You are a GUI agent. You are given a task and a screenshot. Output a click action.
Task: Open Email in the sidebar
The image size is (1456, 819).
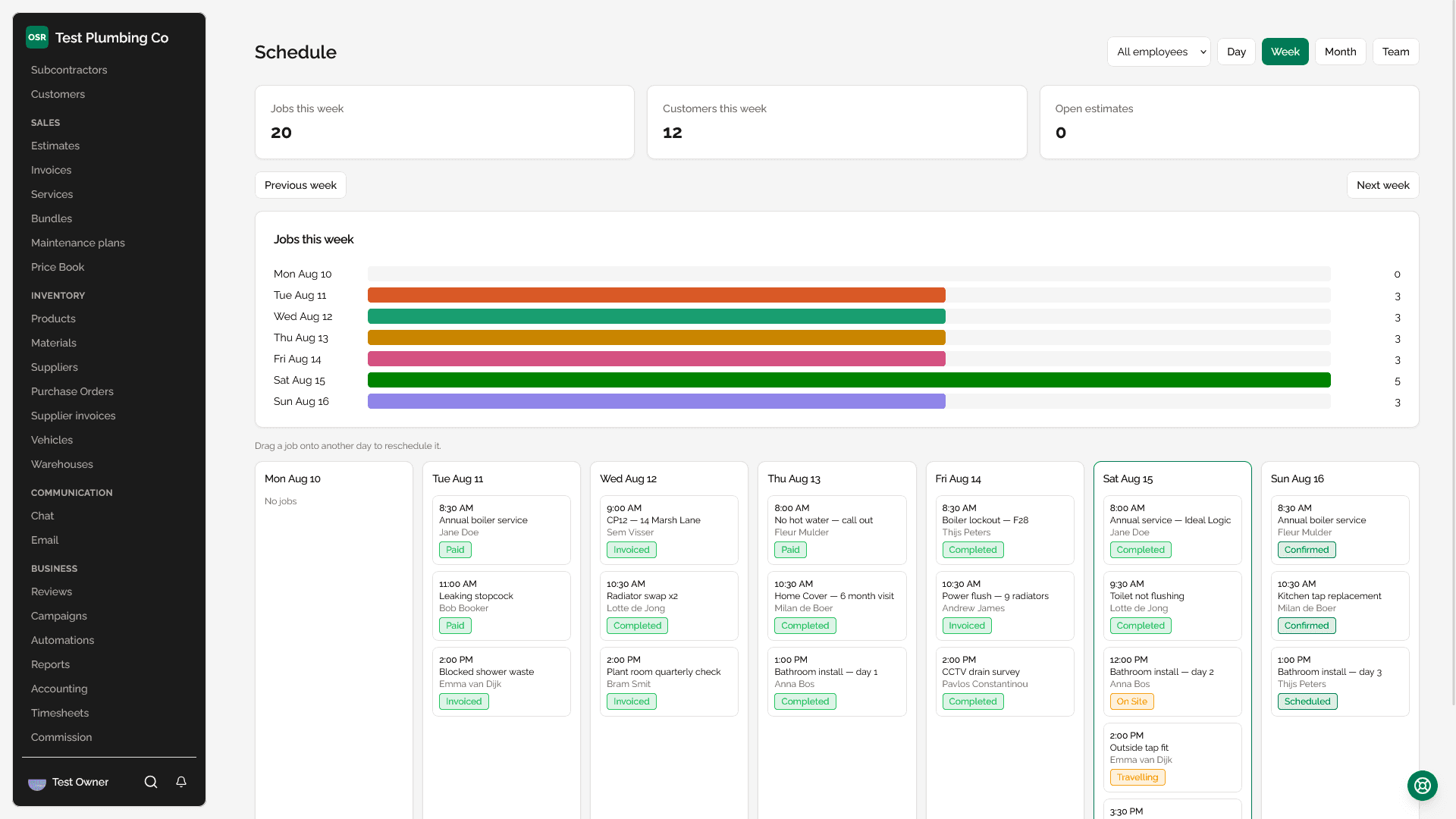tap(45, 540)
